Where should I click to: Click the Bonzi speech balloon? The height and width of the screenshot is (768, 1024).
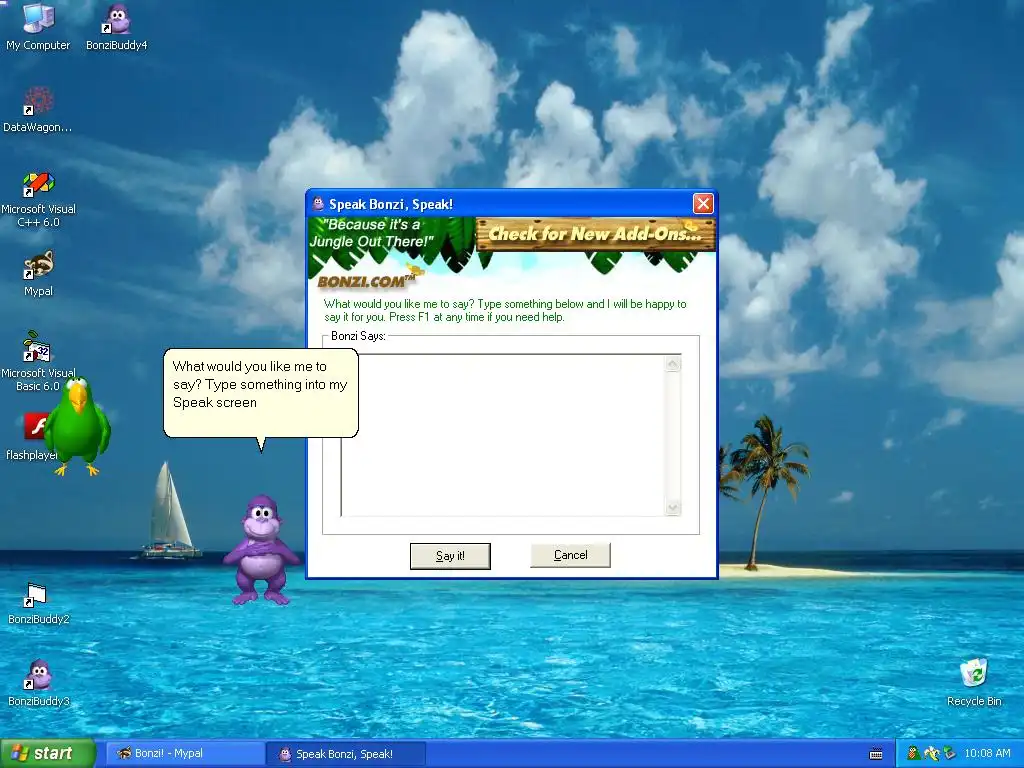click(x=261, y=393)
